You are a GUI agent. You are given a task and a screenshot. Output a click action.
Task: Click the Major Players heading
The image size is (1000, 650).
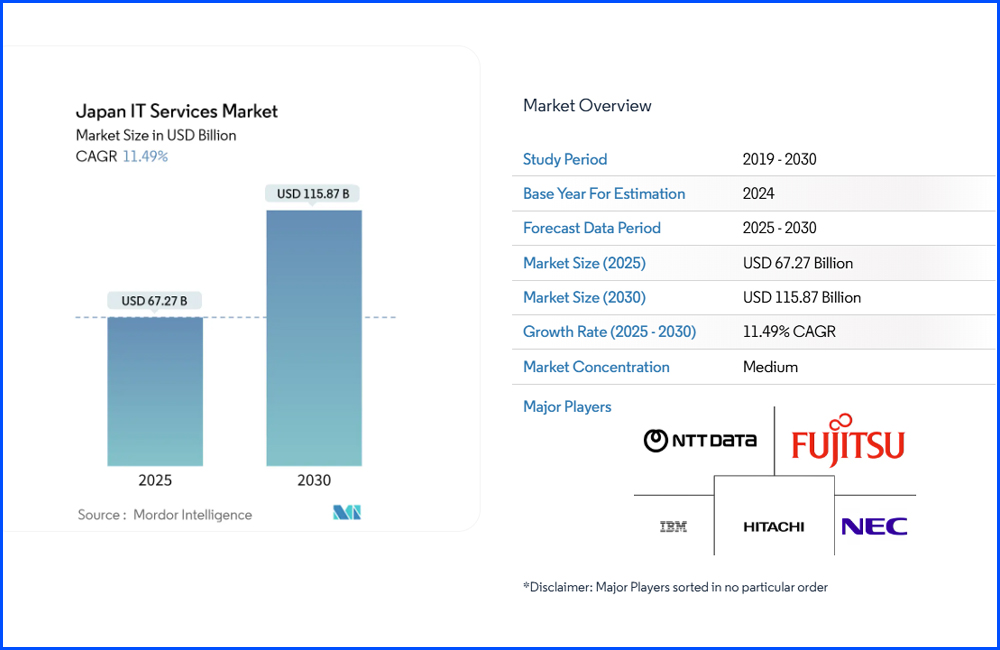tap(567, 406)
